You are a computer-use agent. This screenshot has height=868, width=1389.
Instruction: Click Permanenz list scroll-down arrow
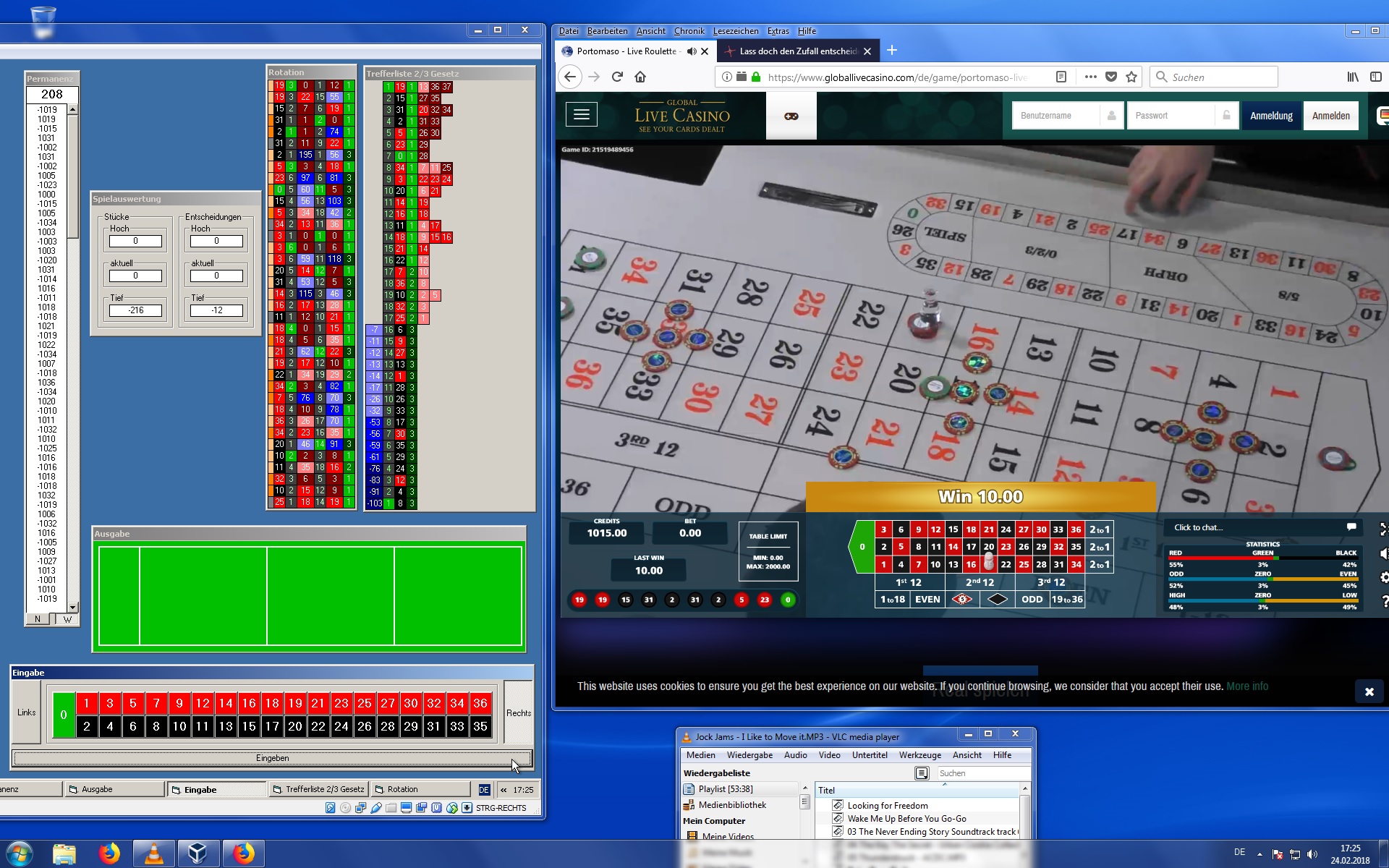click(x=73, y=608)
